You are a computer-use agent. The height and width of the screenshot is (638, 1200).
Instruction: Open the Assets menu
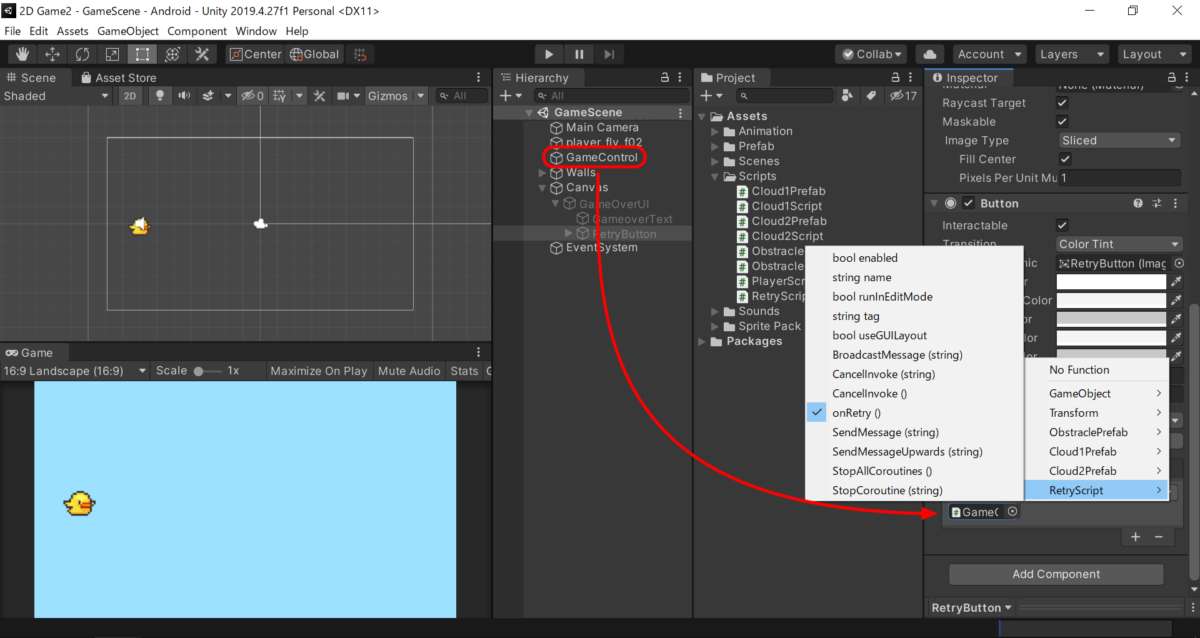(x=73, y=31)
